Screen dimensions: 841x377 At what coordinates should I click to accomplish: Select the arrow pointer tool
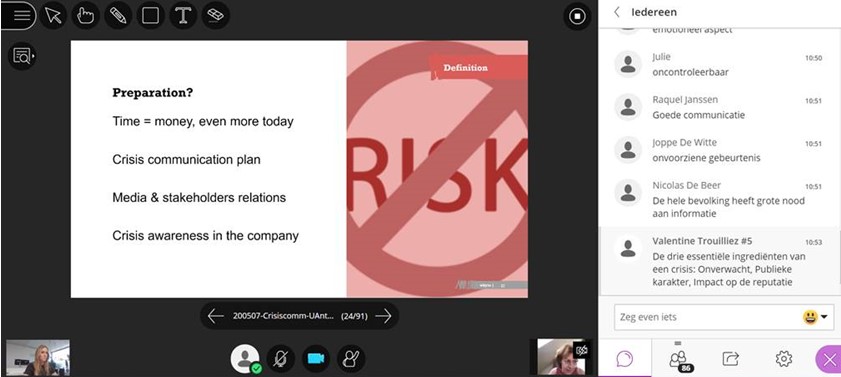[x=53, y=15]
